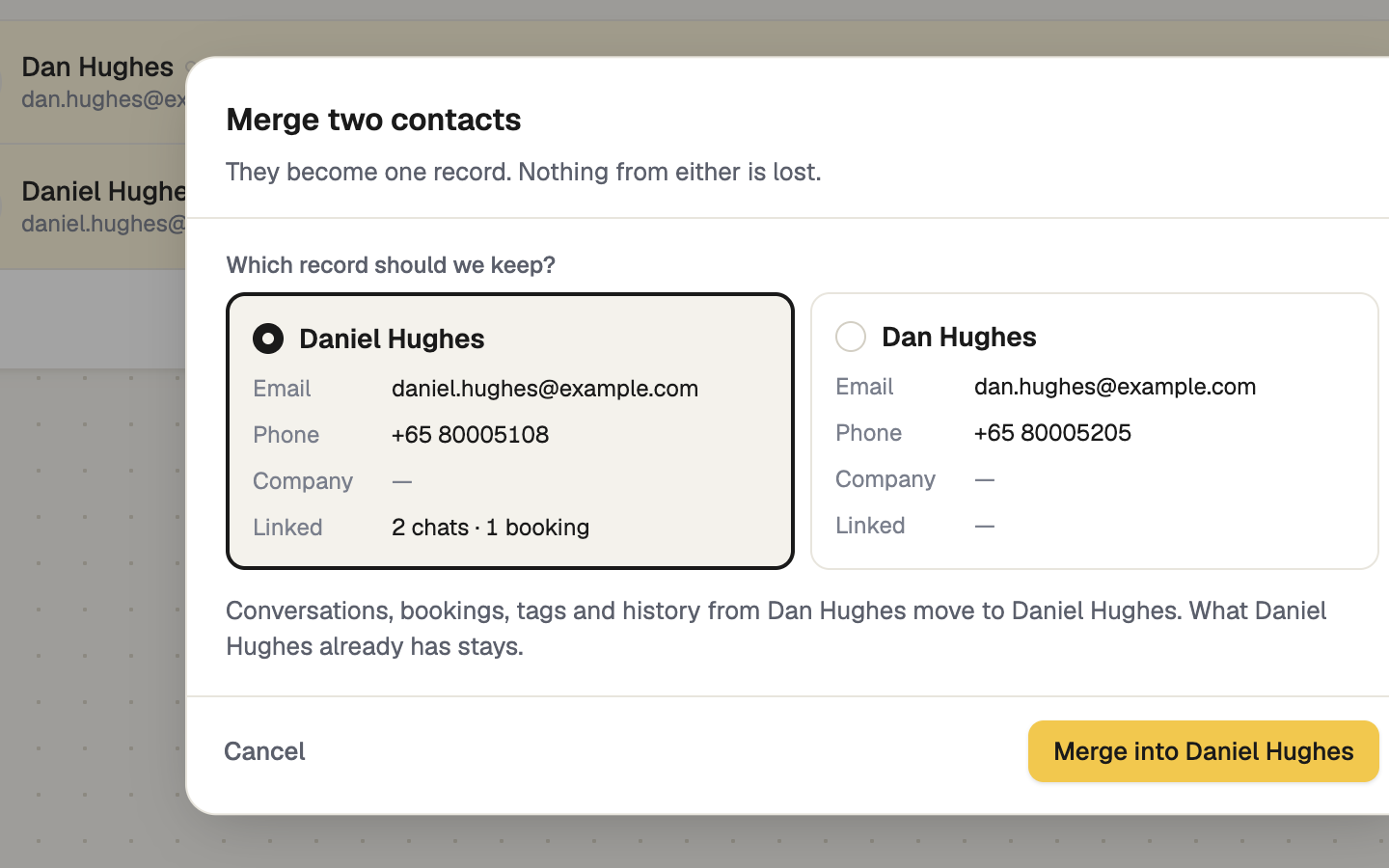1389x868 pixels.
Task: Select the Daniel Hughes radio button
Action: pos(268,339)
